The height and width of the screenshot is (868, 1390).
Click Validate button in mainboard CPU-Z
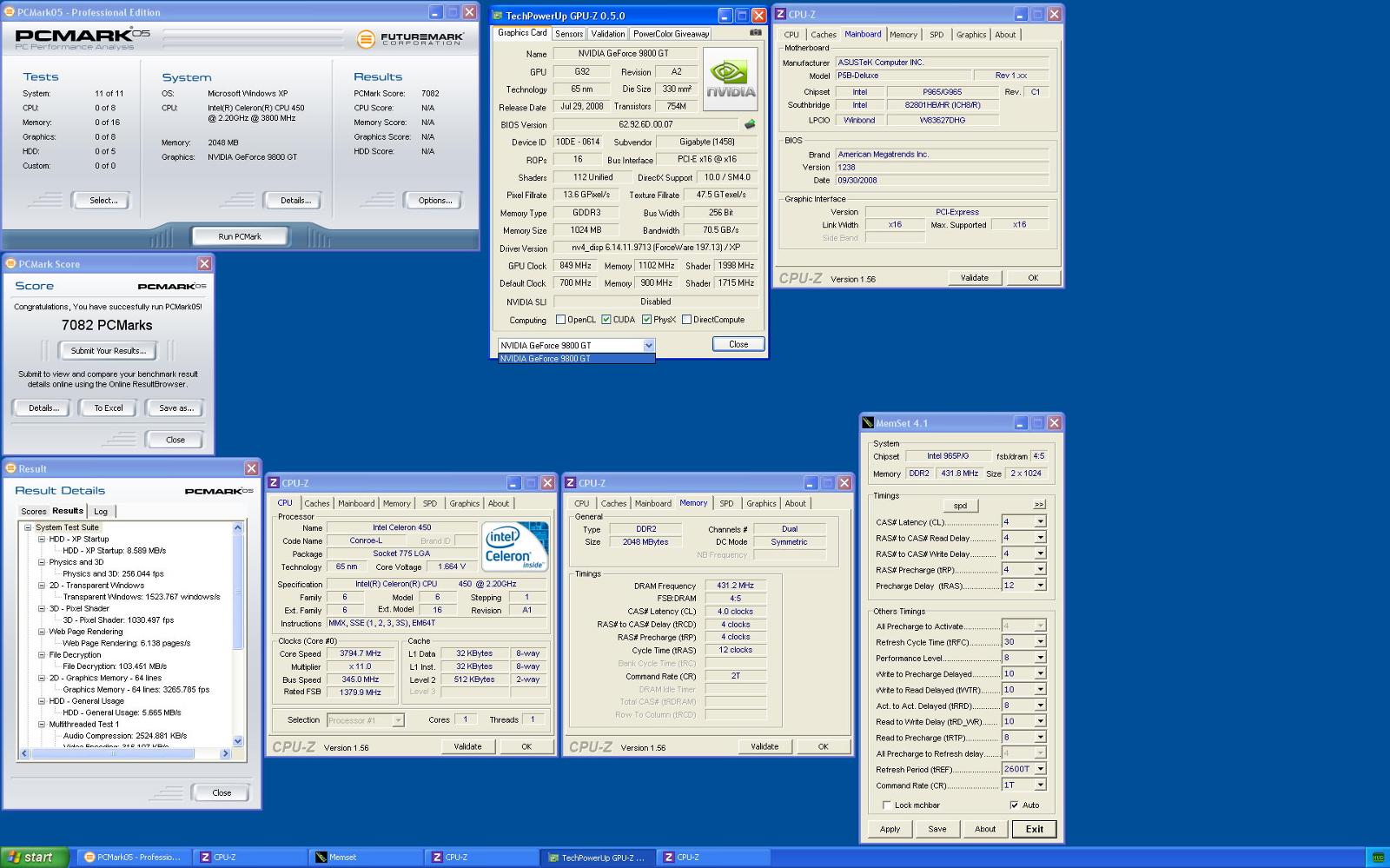tap(975, 278)
